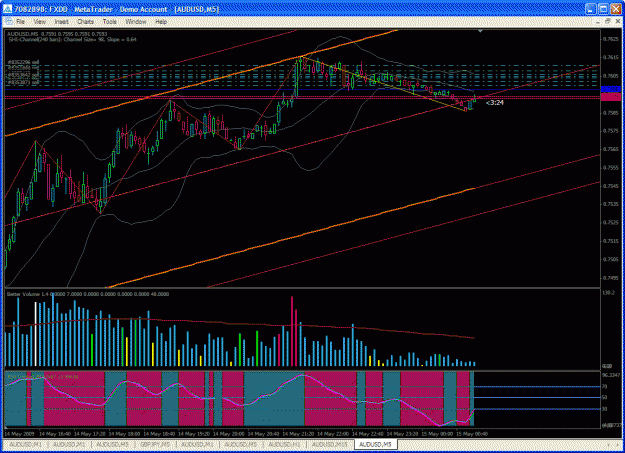
Task: Open the File menu
Action: (21, 22)
